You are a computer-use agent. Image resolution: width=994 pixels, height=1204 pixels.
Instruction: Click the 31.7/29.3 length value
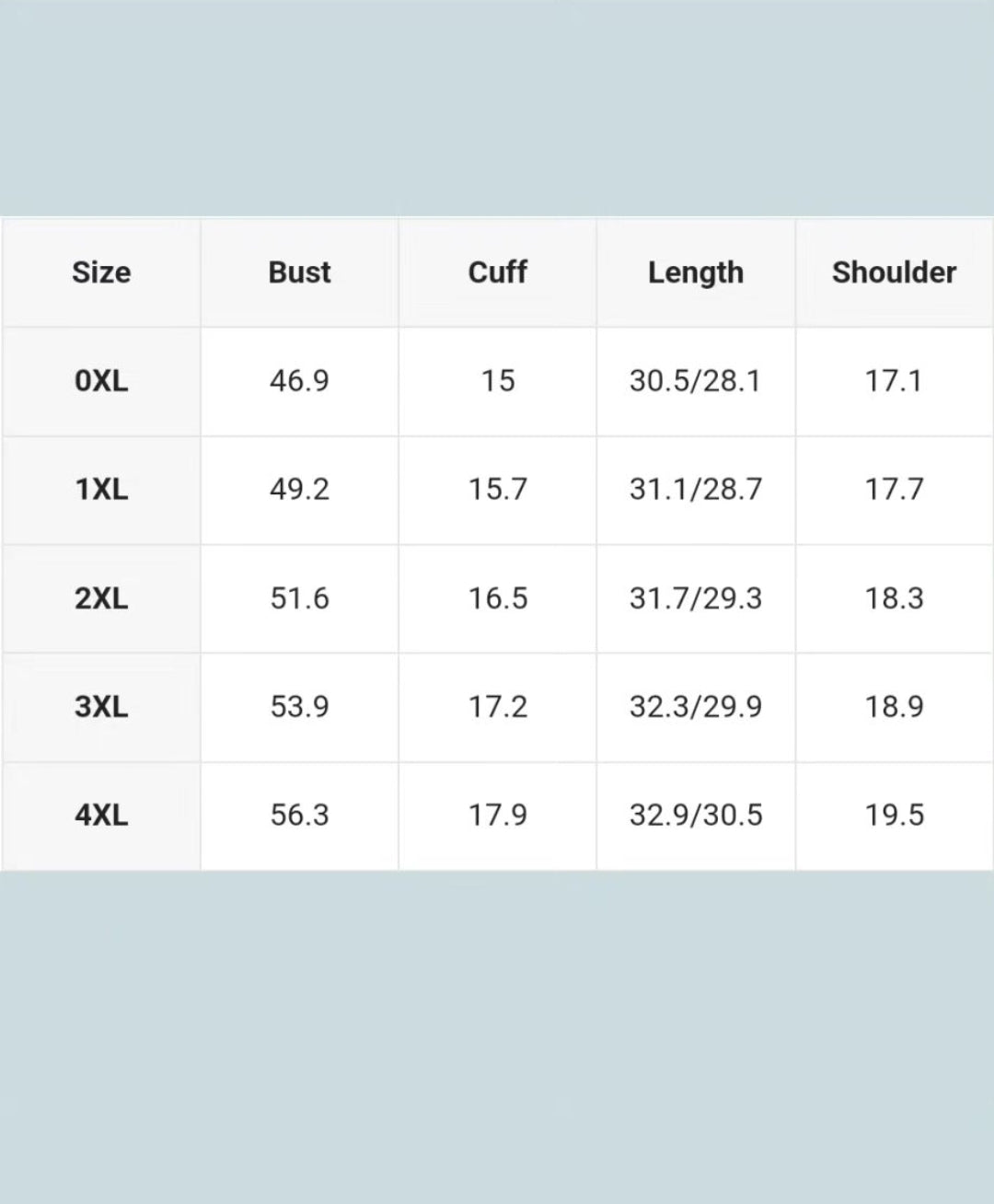696,598
